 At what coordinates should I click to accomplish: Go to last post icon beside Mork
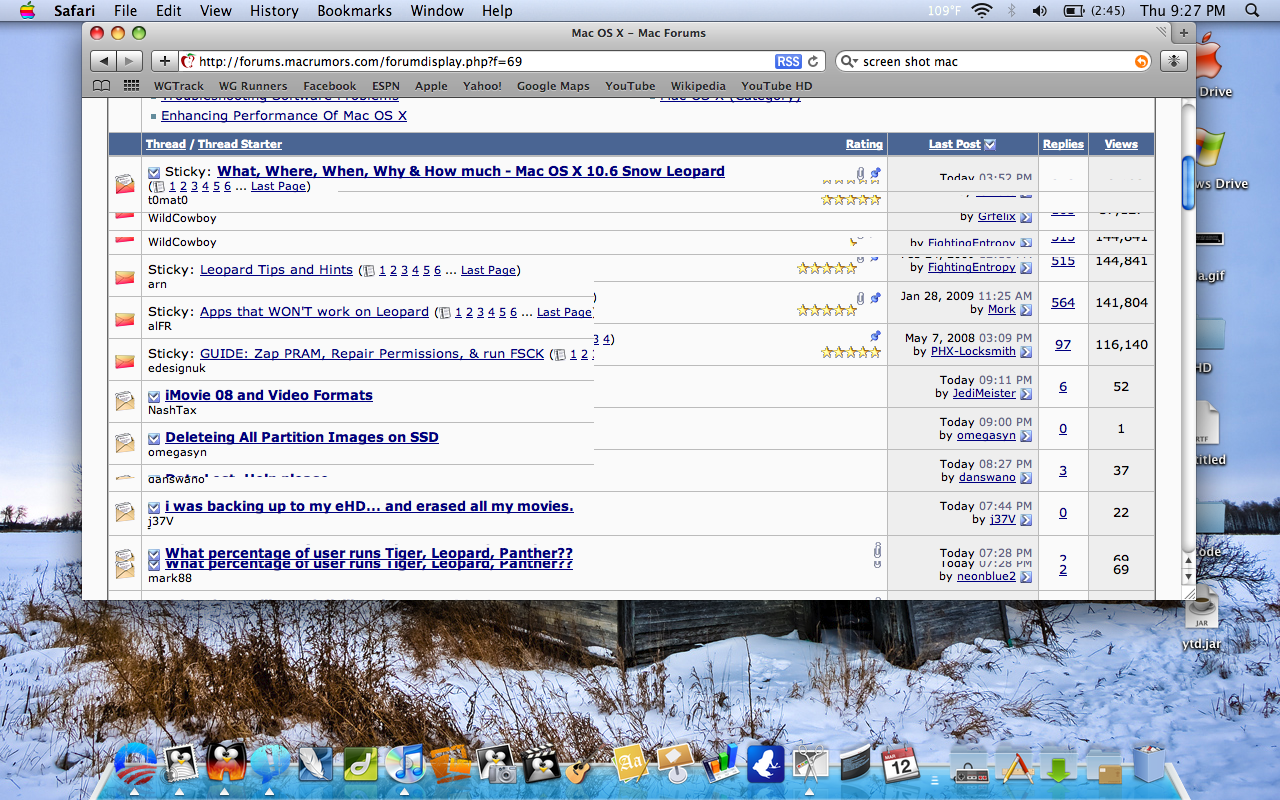pos(1026,310)
